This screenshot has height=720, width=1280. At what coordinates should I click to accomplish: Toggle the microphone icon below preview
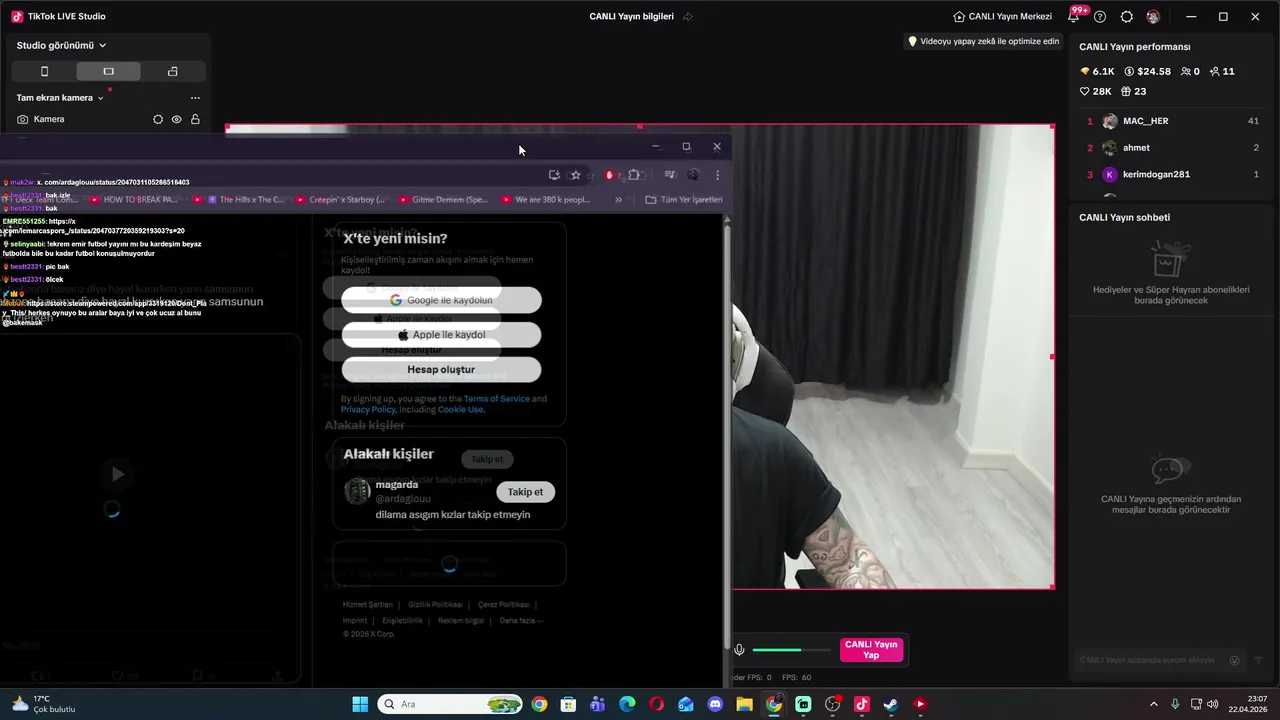tap(739, 650)
